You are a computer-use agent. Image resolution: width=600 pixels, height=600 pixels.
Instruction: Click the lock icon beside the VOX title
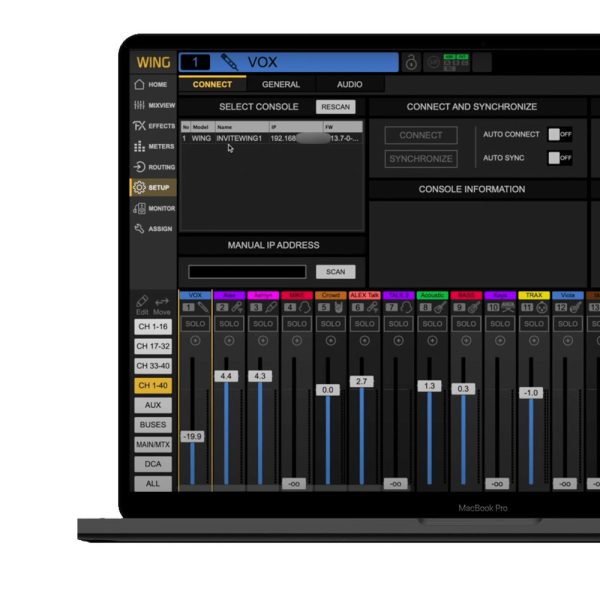coord(411,62)
